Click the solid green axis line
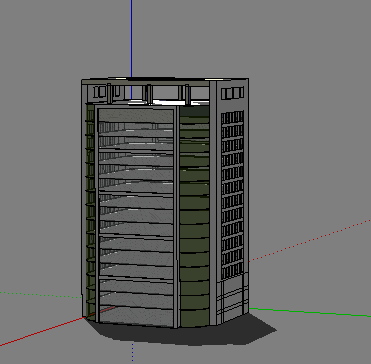The image size is (371, 364). pyautogui.click(x=310, y=312)
